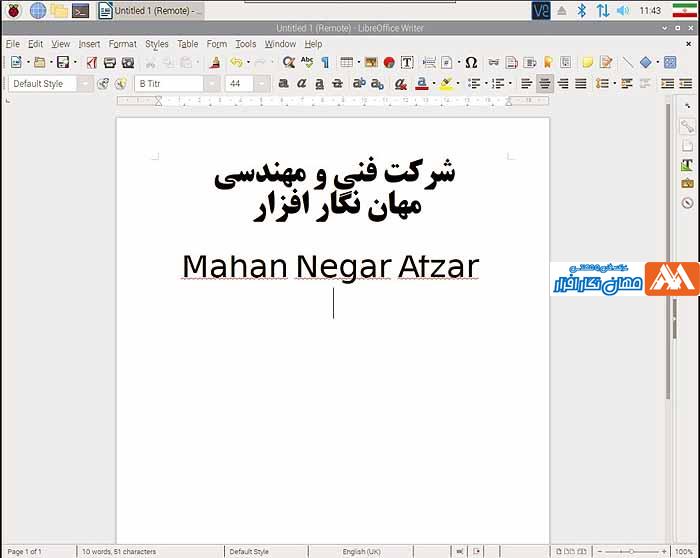
Task: Click the Undo arrow icon
Action: click(x=236, y=62)
